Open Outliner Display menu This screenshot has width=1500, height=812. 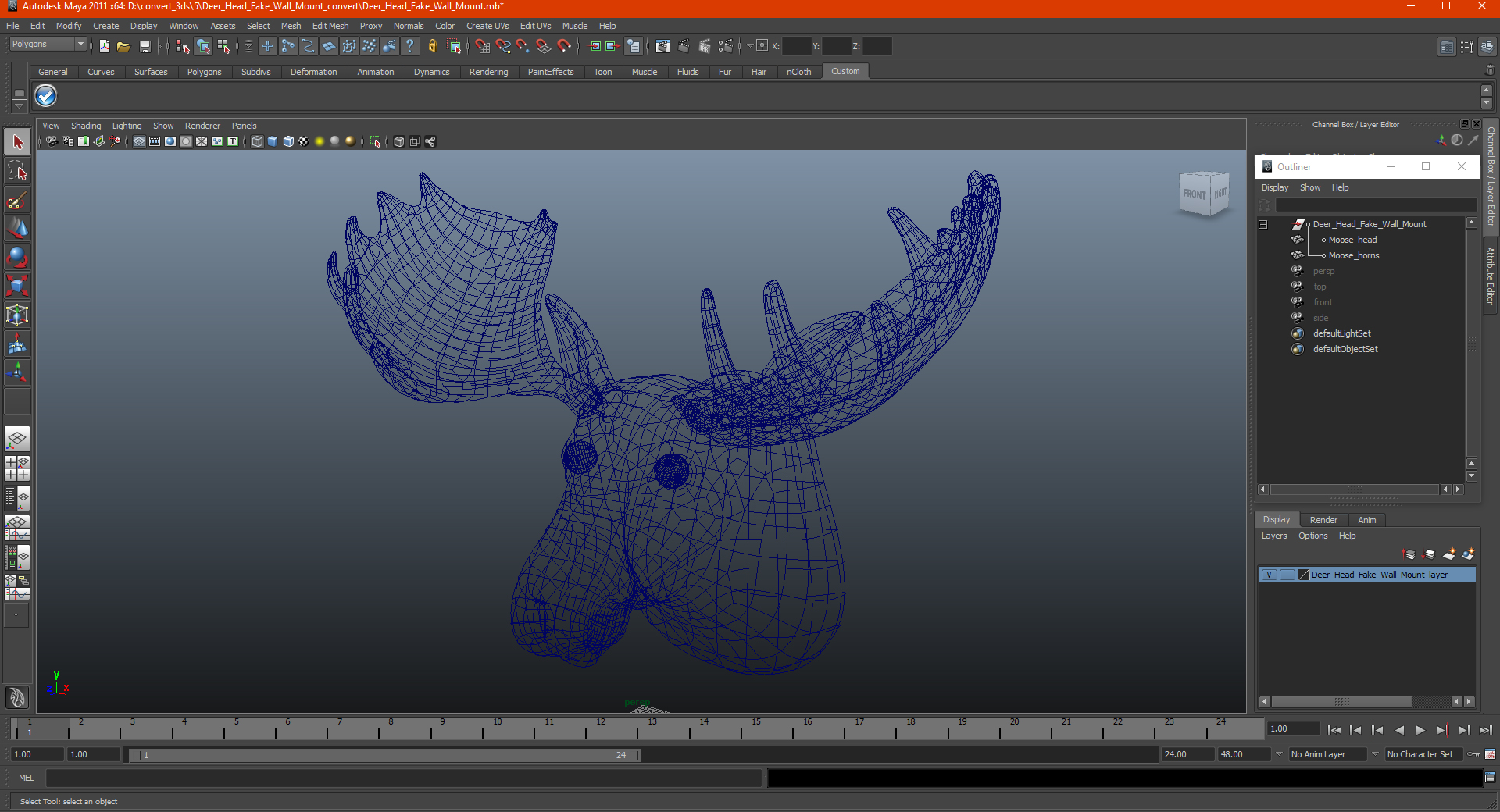point(1274,187)
